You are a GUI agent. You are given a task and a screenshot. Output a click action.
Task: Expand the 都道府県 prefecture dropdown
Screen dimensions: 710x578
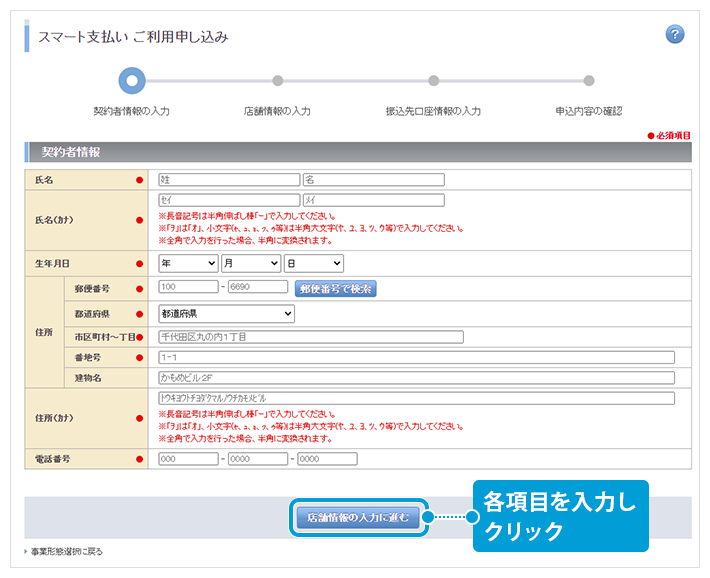pyautogui.click(x=226, y=314)
